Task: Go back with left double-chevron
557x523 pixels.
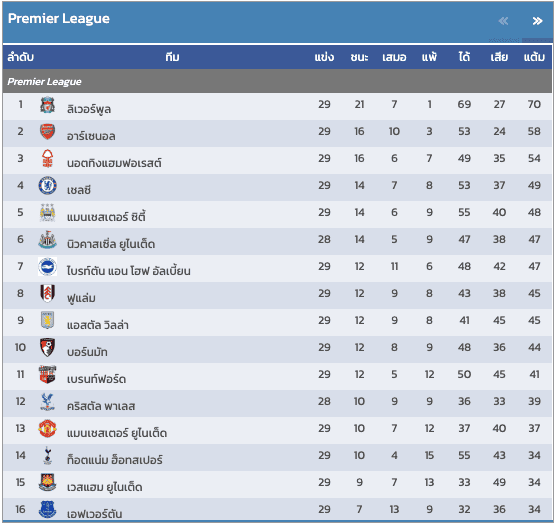Action: click(503, 21)
